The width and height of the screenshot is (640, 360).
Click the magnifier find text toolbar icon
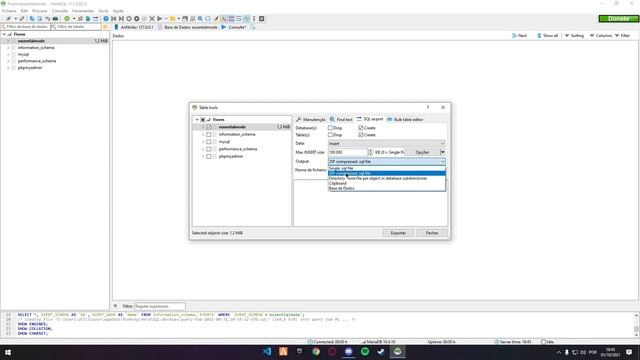tap(200, 19)
